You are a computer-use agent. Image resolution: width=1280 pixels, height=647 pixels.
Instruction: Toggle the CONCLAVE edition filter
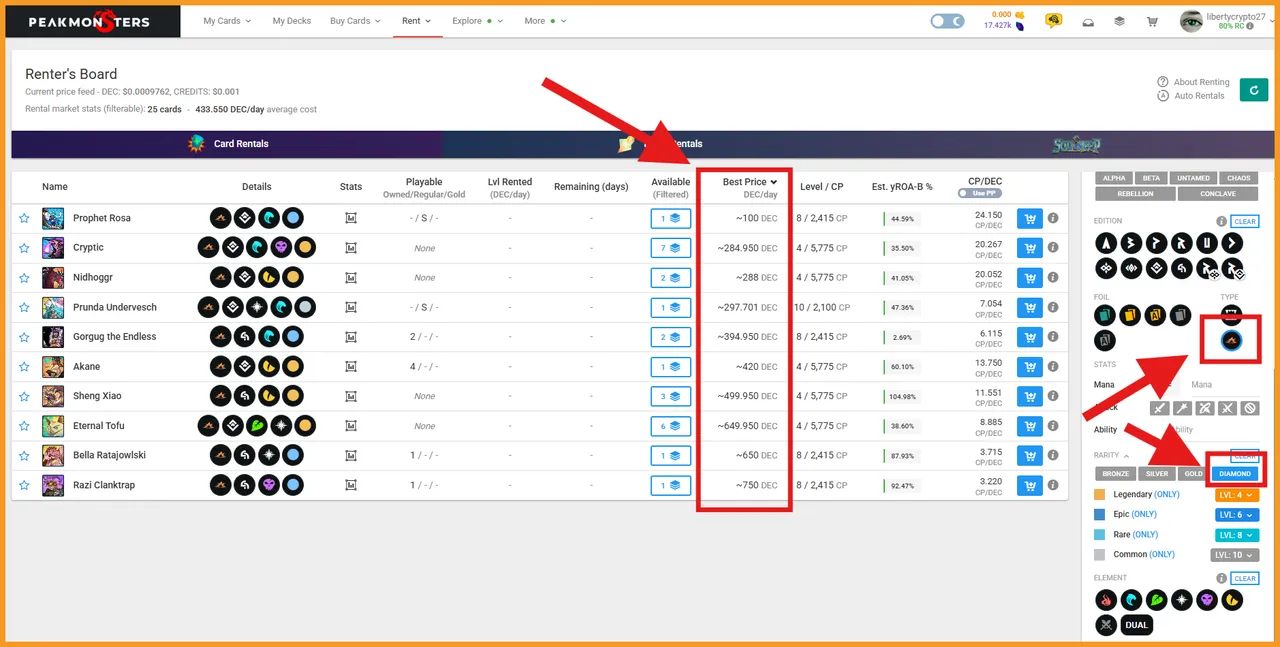[x=1217, y=193]
